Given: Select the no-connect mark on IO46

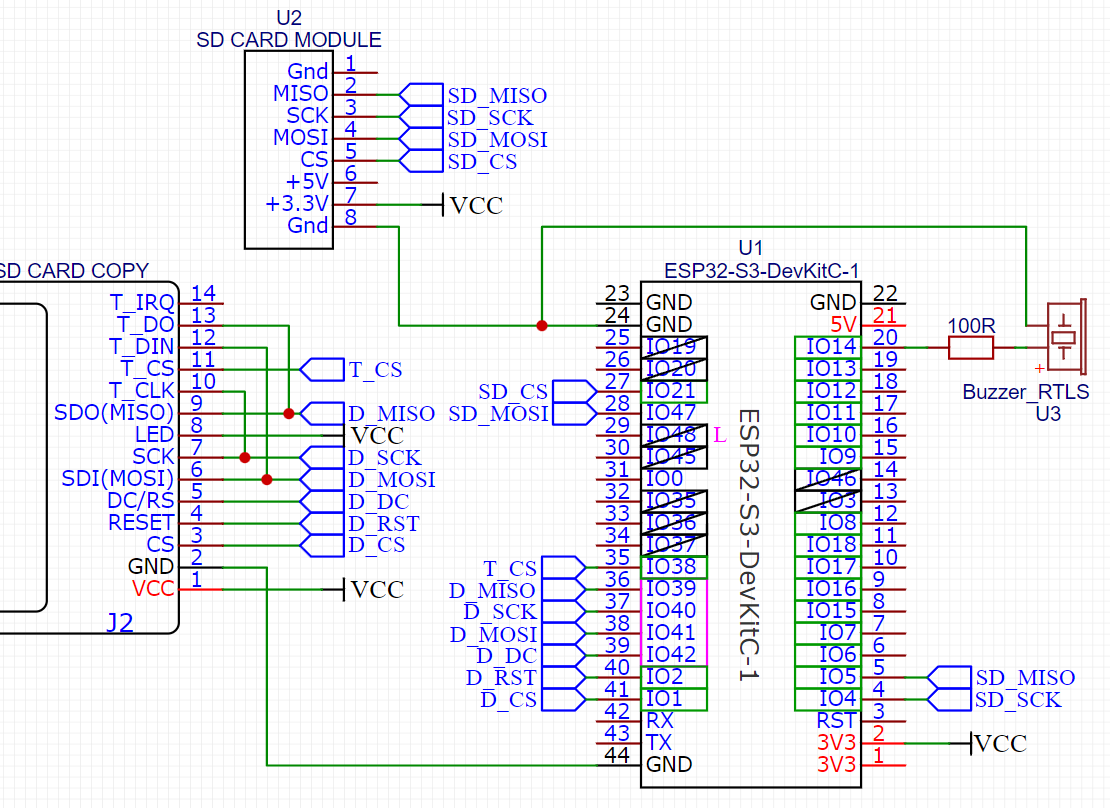Looking at the screenshot, I should [x=828, y=479].
